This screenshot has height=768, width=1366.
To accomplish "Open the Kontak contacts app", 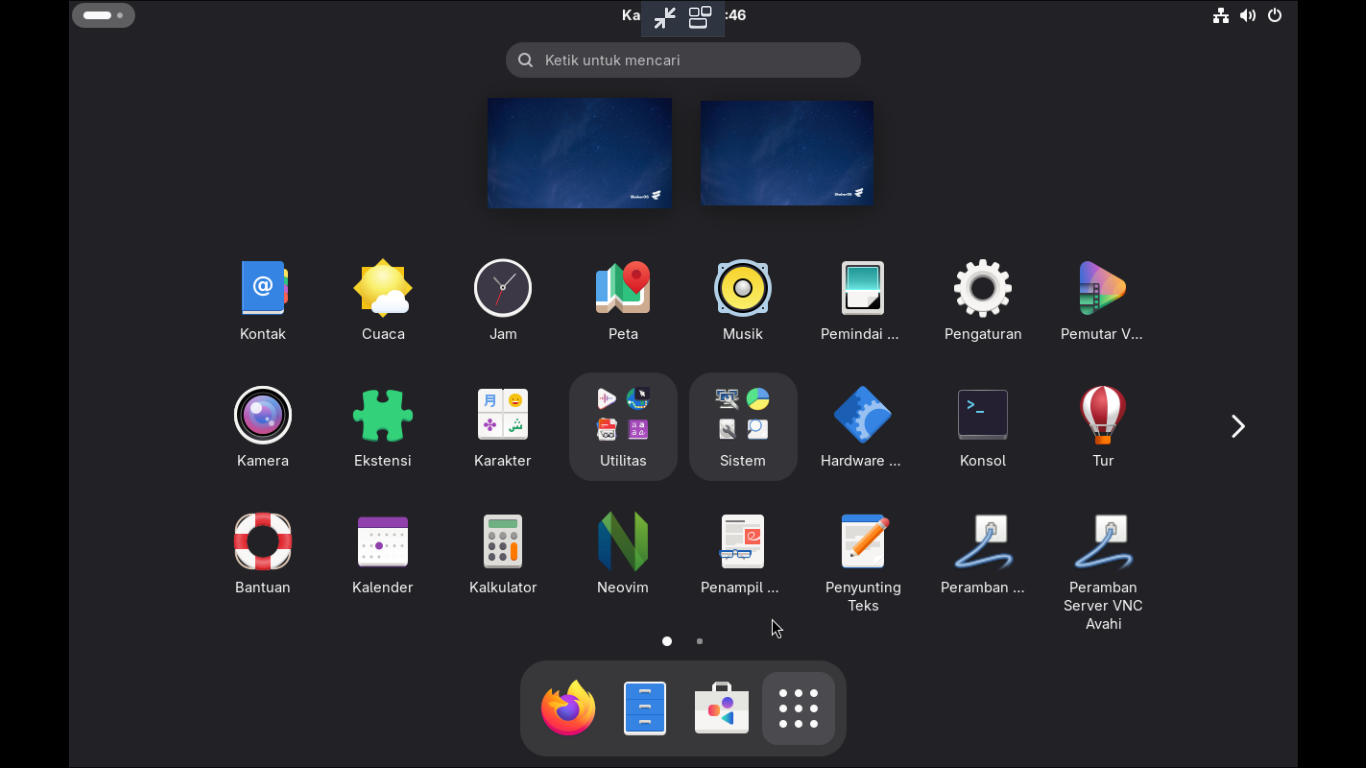I will click(263, 300).
